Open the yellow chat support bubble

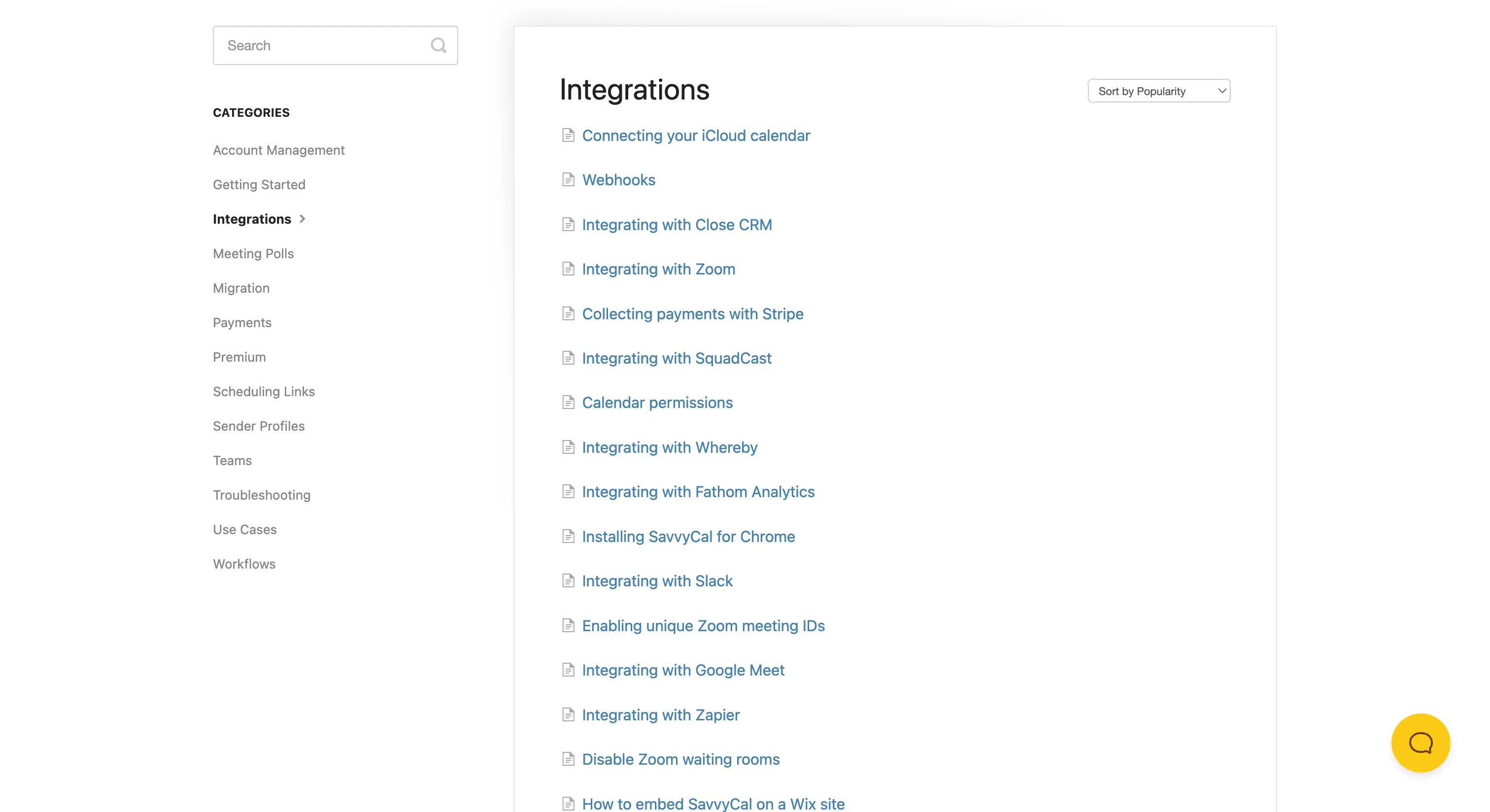(1420, 743)
